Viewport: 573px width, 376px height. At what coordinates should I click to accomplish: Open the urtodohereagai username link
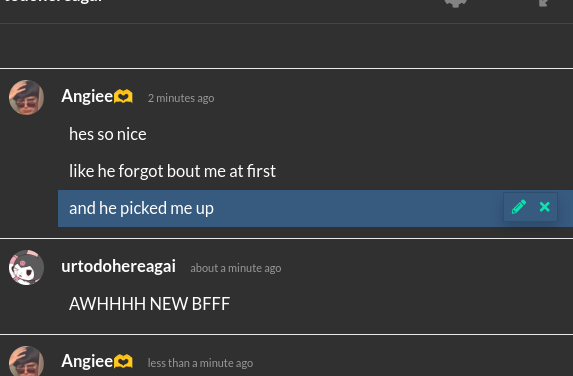118,266
